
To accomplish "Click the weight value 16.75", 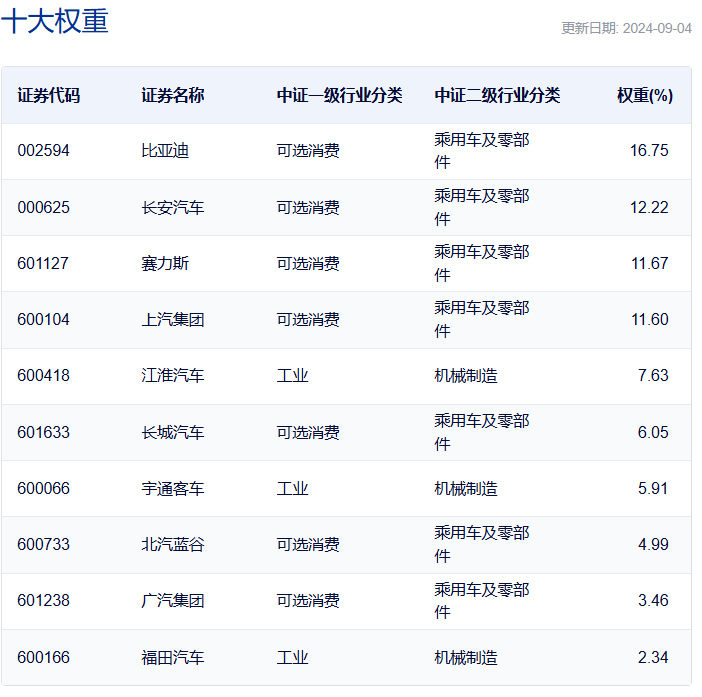I will pyautogui.click(x=649, y=150).
